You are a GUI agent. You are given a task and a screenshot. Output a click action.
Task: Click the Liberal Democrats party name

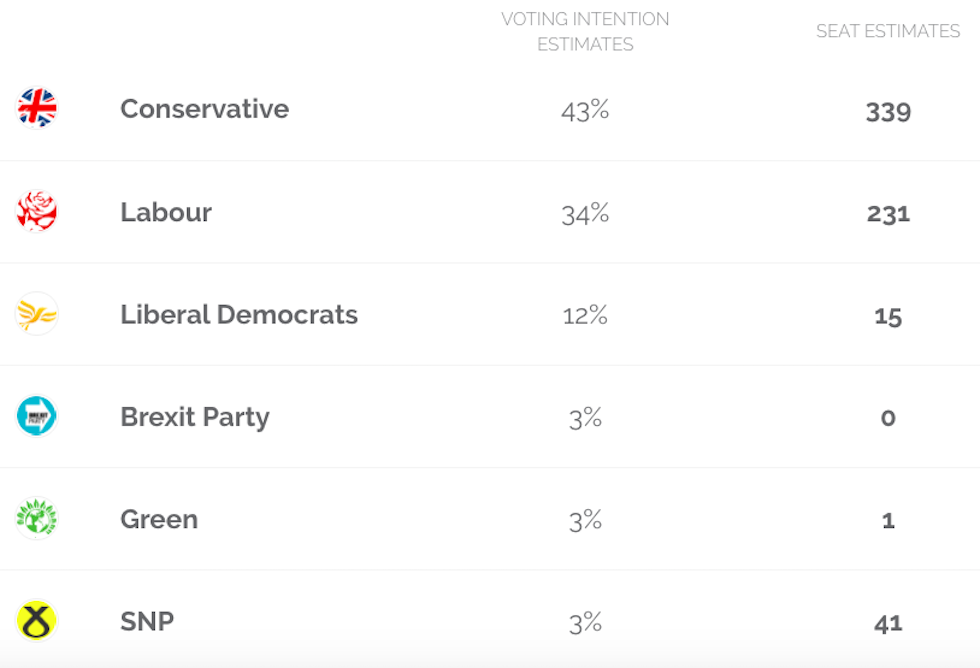coord(239,314)
